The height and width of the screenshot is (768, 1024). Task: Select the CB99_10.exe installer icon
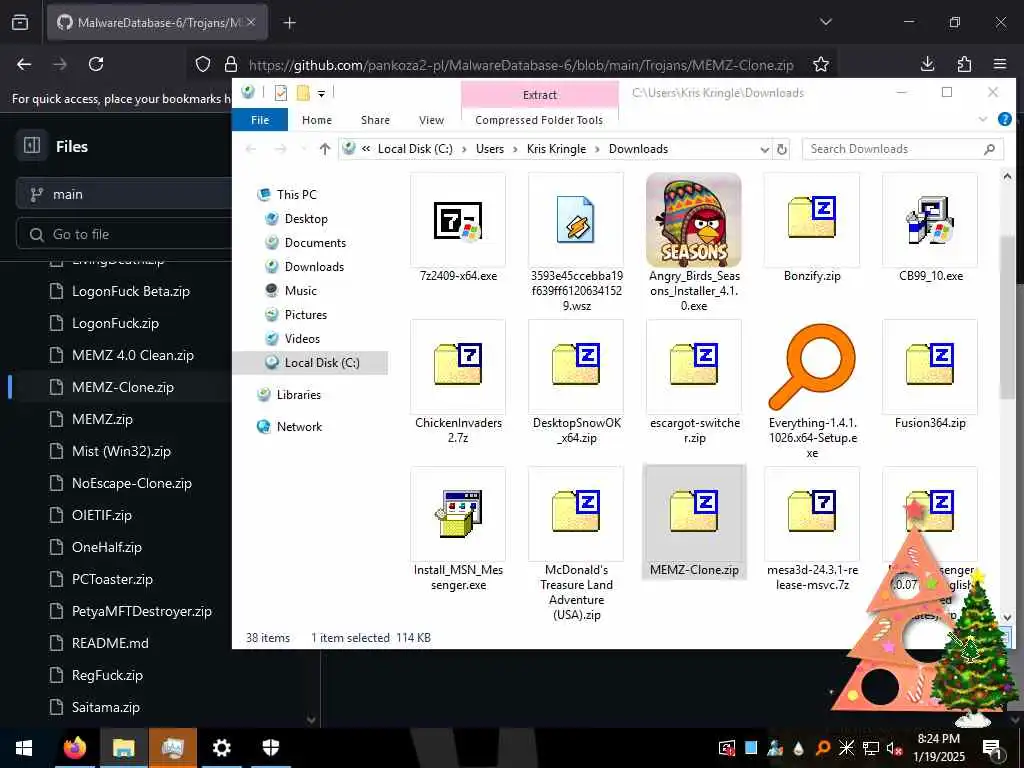pos(930,221)
